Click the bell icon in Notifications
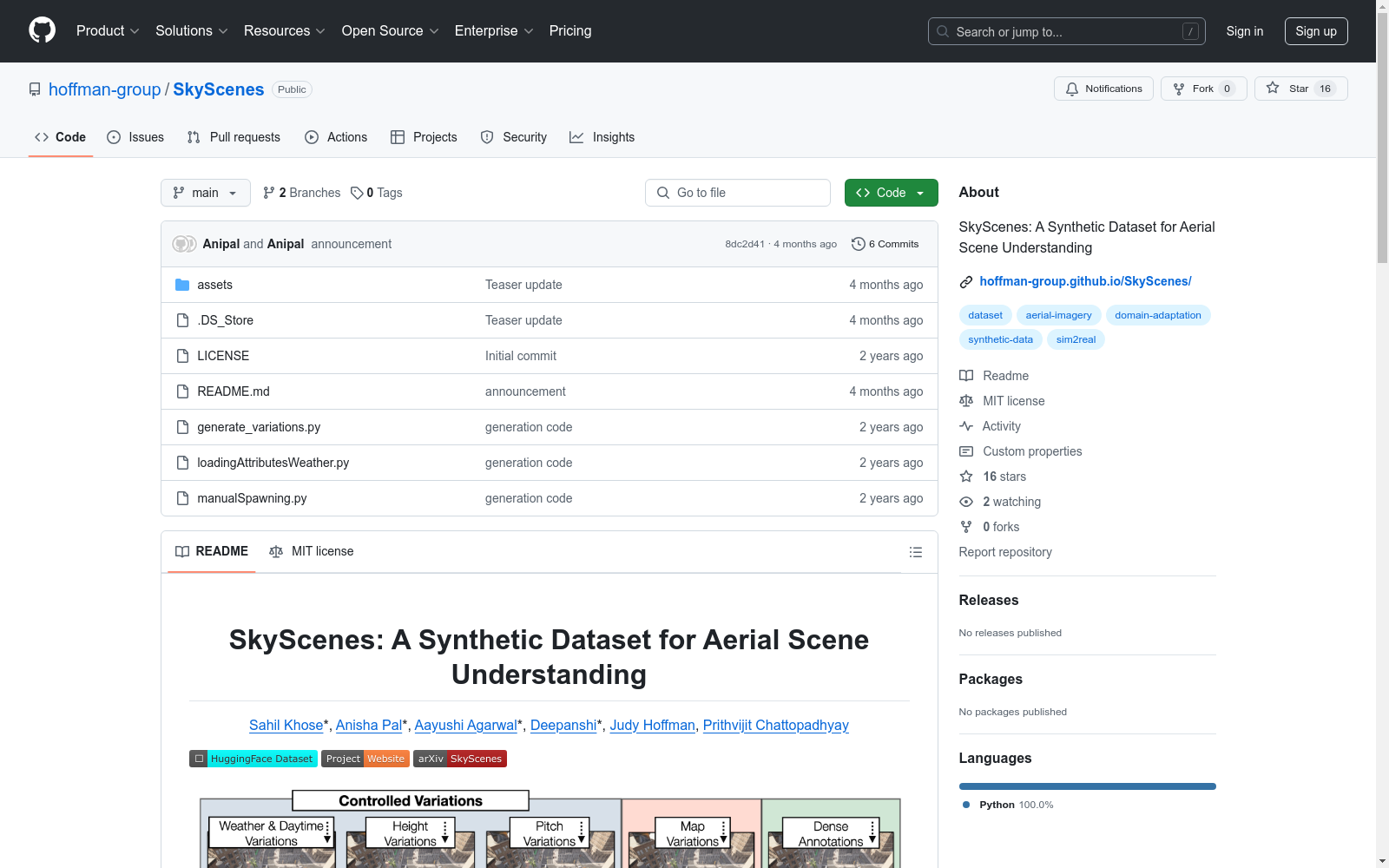 pyautogui.click(x=1072, y=89)
